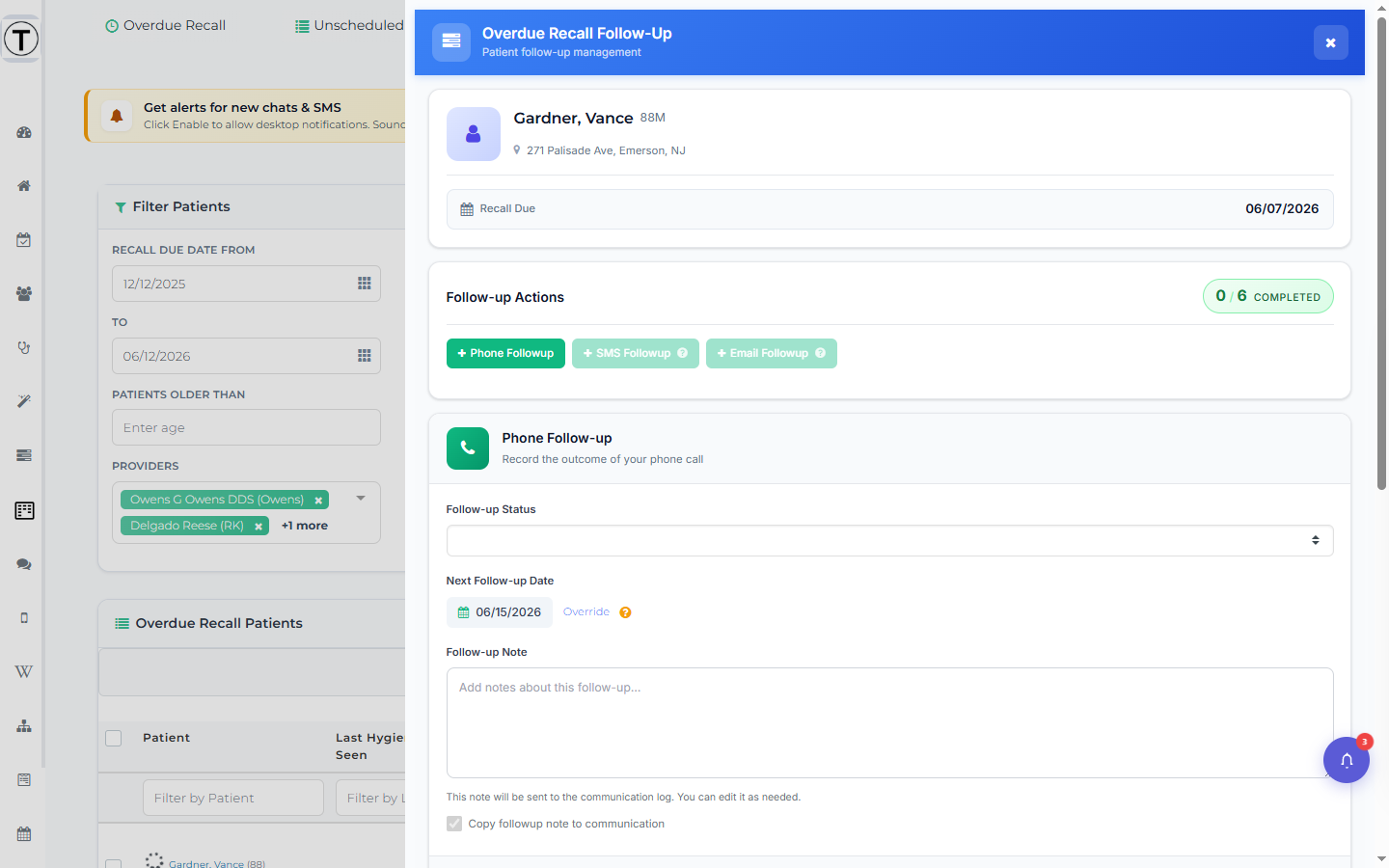Open calendar picker for recall due from date
This screenshot has height=868, width=1389.
365,284
